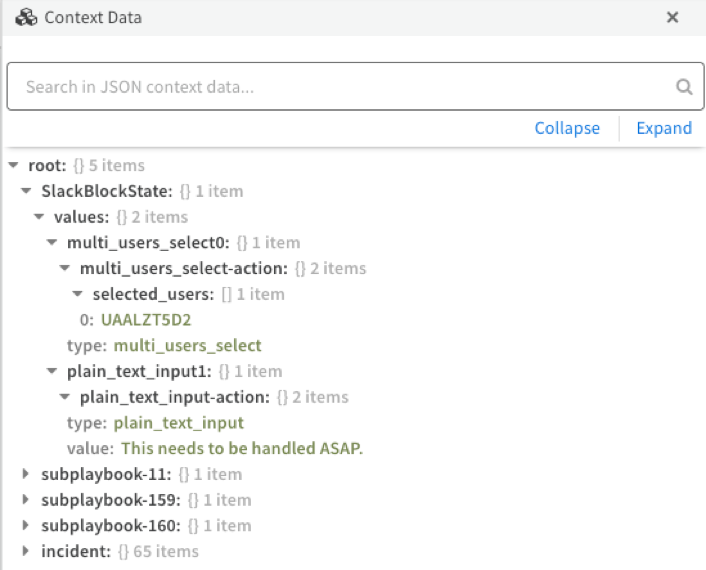Screen dimensions: 706x570
Task: Expand the subplaybook-159 node
Action: pyautogui.click(x=26, y=500)
